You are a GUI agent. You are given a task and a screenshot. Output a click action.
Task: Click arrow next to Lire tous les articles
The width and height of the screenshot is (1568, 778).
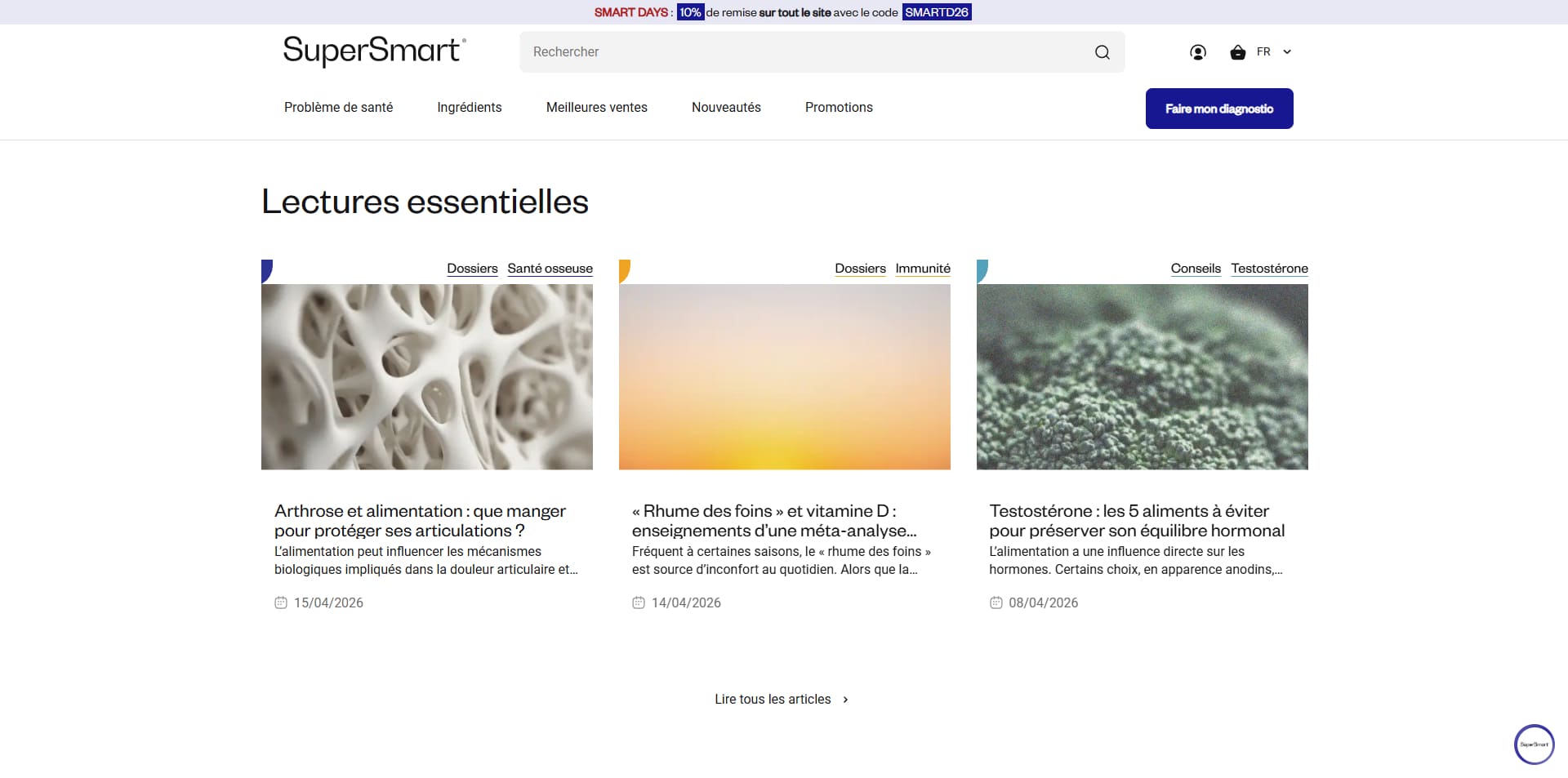pyautogui.click(x=845, y=700)
